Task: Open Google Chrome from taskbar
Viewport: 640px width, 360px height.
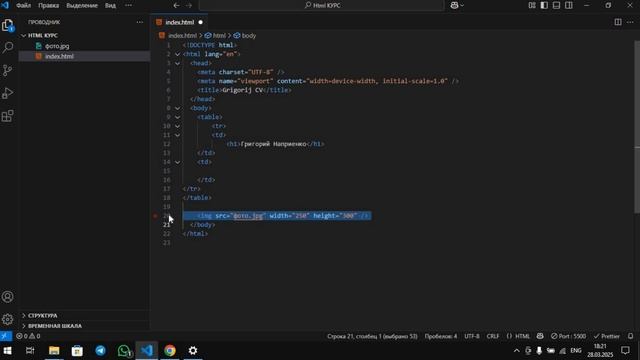Action: click(170, 351)
